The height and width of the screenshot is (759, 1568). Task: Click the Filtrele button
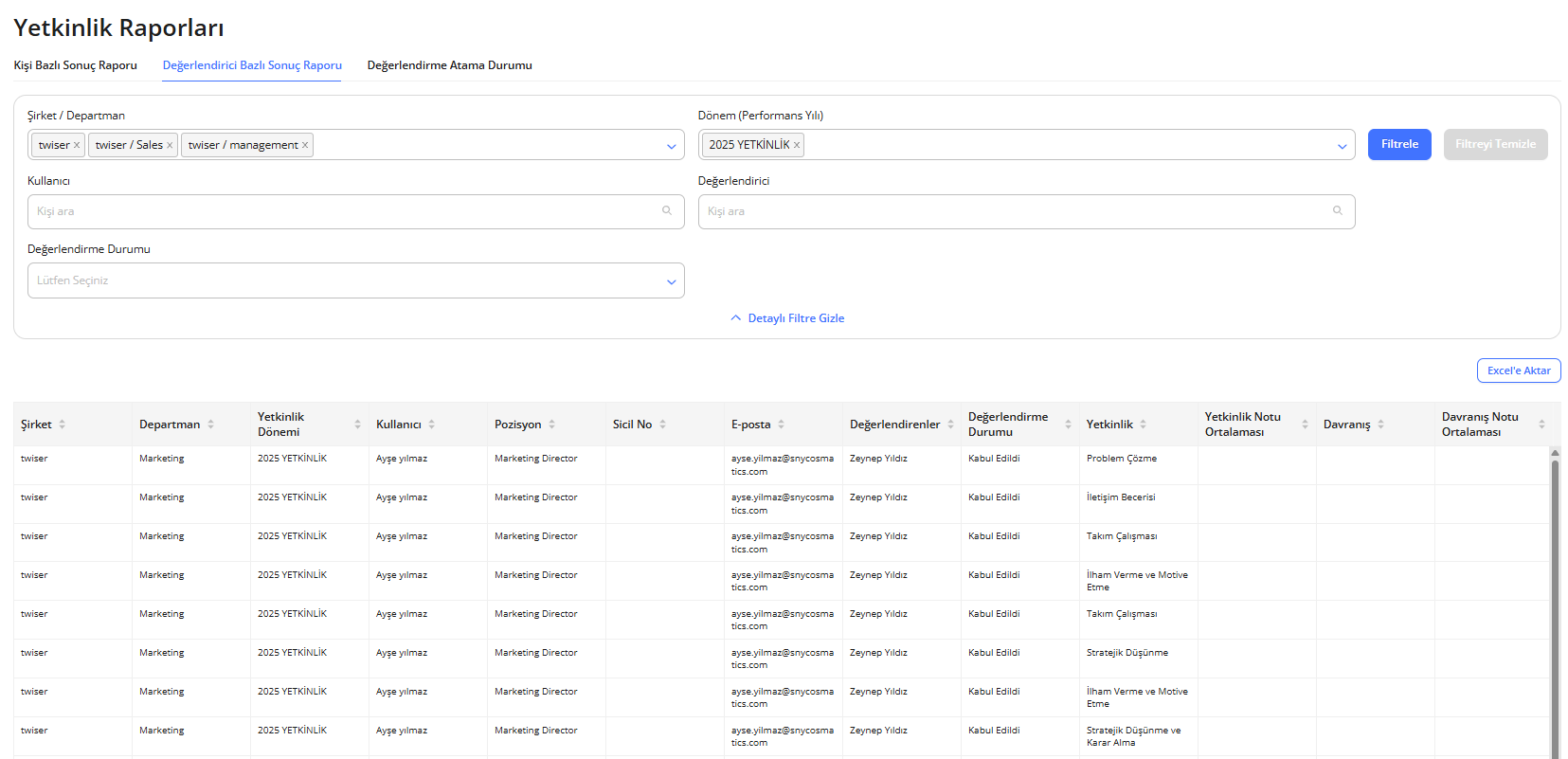(1399, 144)
